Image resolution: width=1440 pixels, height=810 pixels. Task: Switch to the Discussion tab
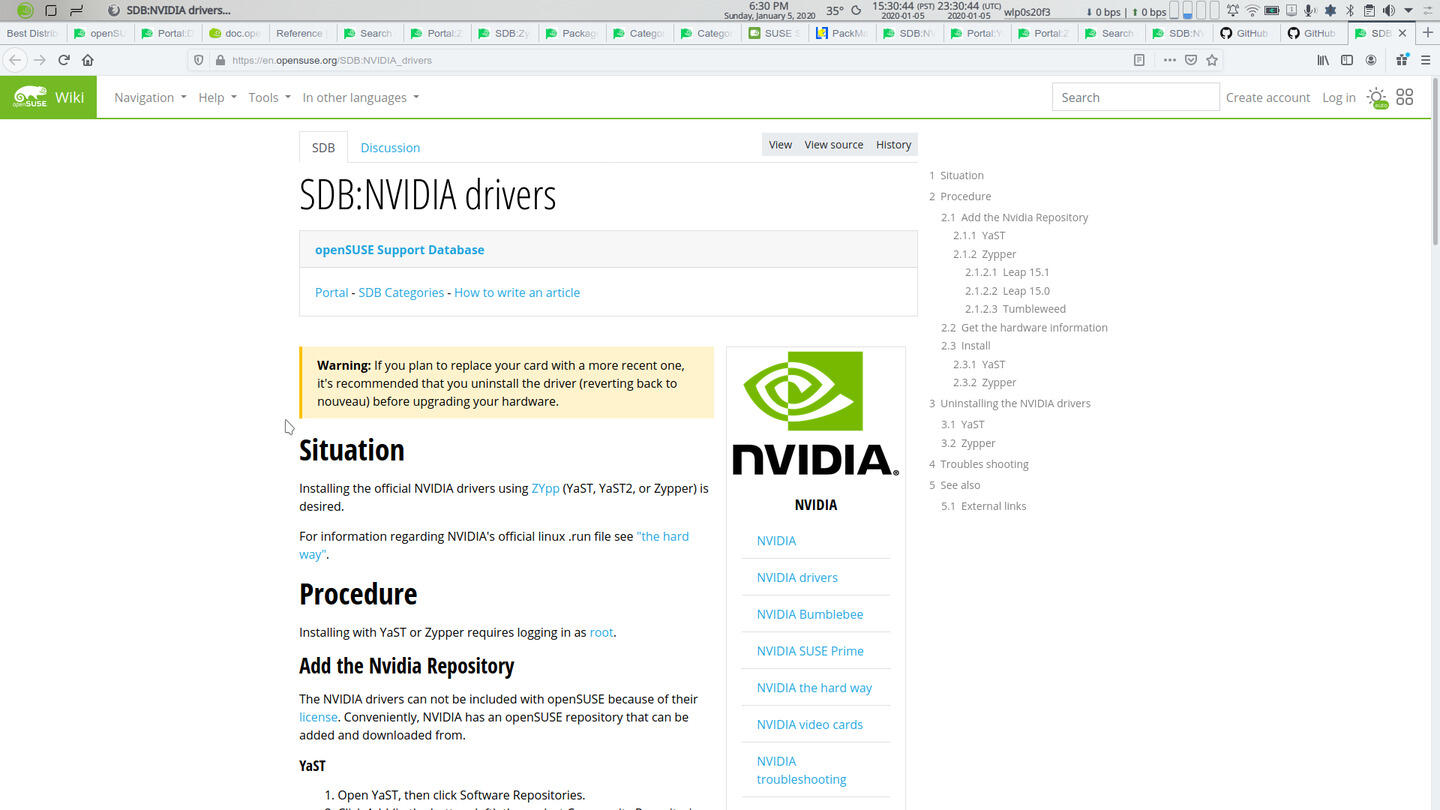(x=390, y=147)
